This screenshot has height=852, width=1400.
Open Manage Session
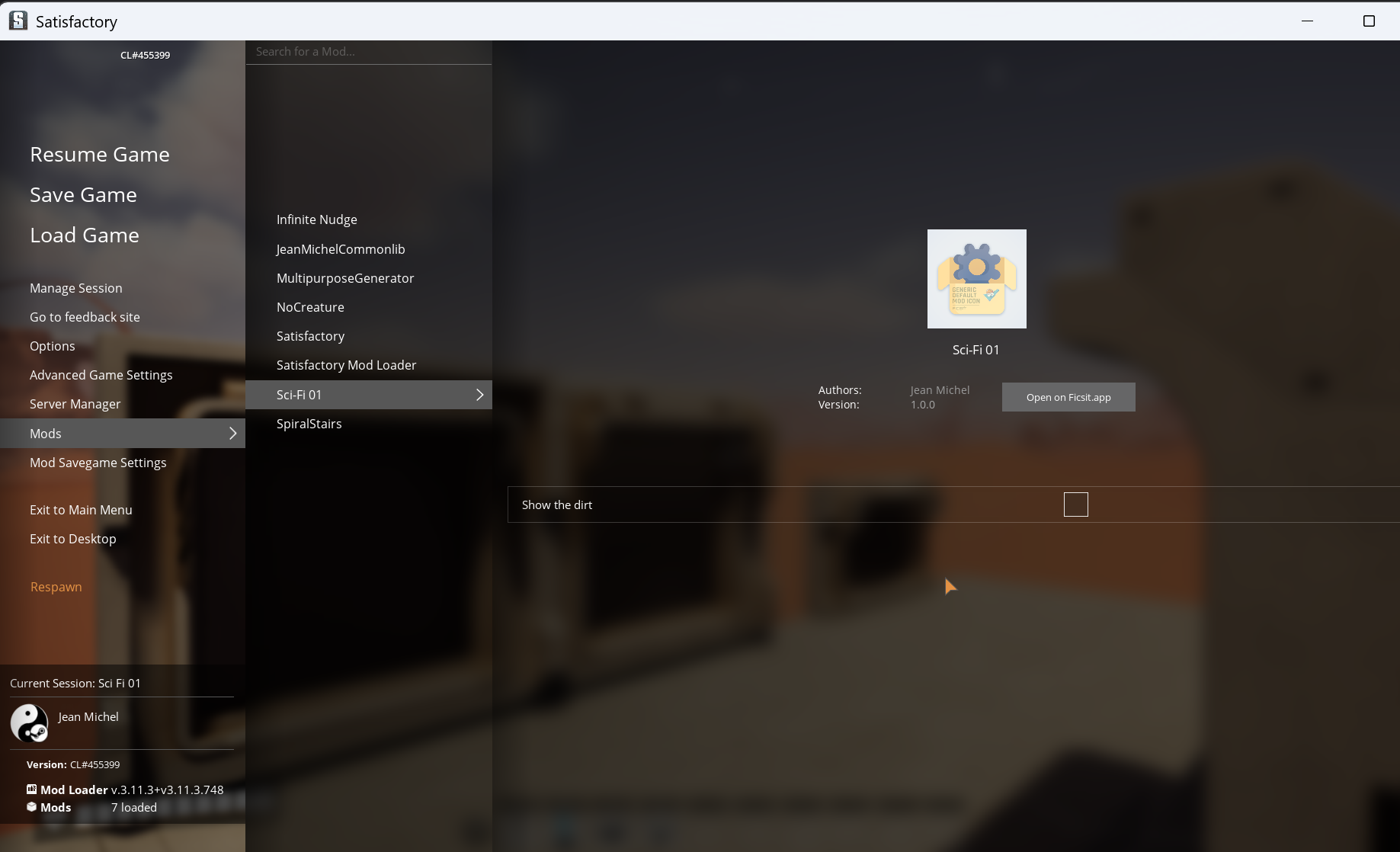(76, 288)
